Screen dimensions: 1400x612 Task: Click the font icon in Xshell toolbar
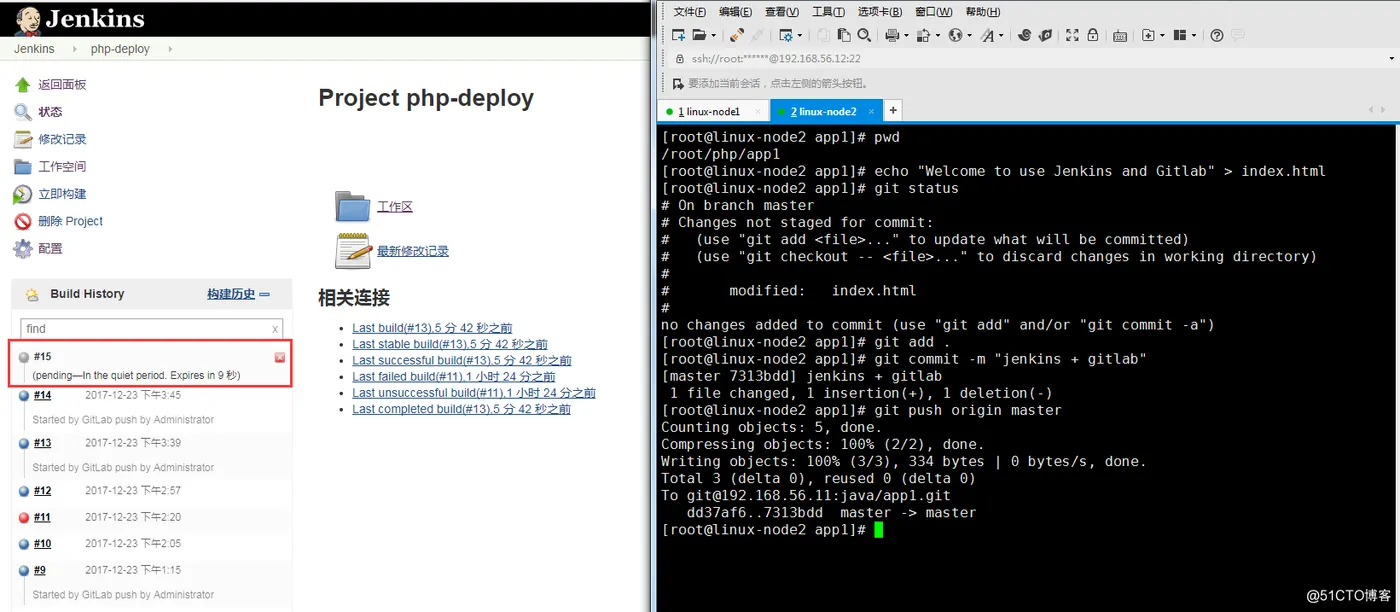pyautogui.click(x=987, y=35)
